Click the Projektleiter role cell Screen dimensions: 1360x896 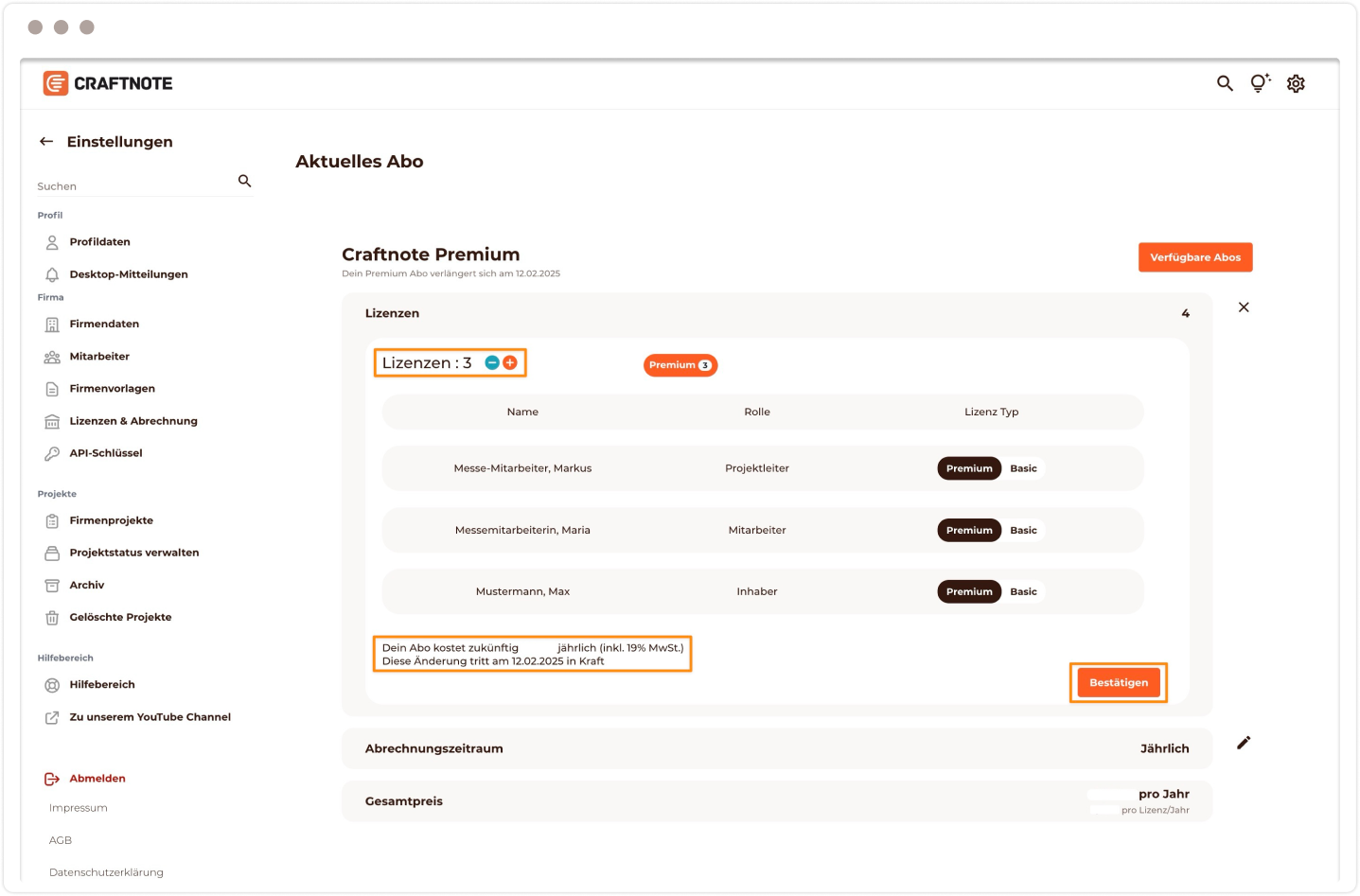tap(757, 468)
